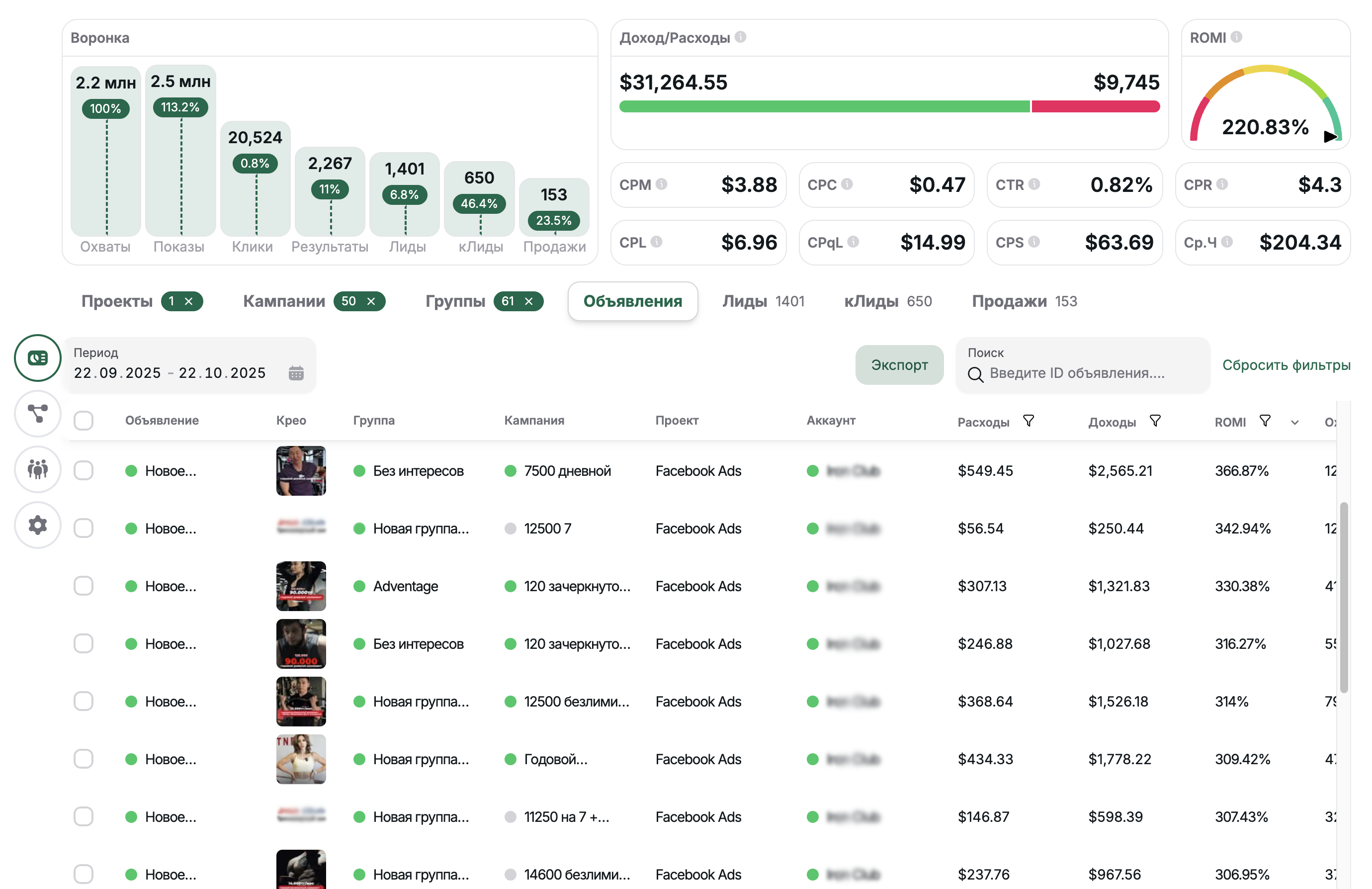Check the checkbox of the first table row
Image resolution: width=1372 pixels, height=889 pixels.
click(83, 470)
